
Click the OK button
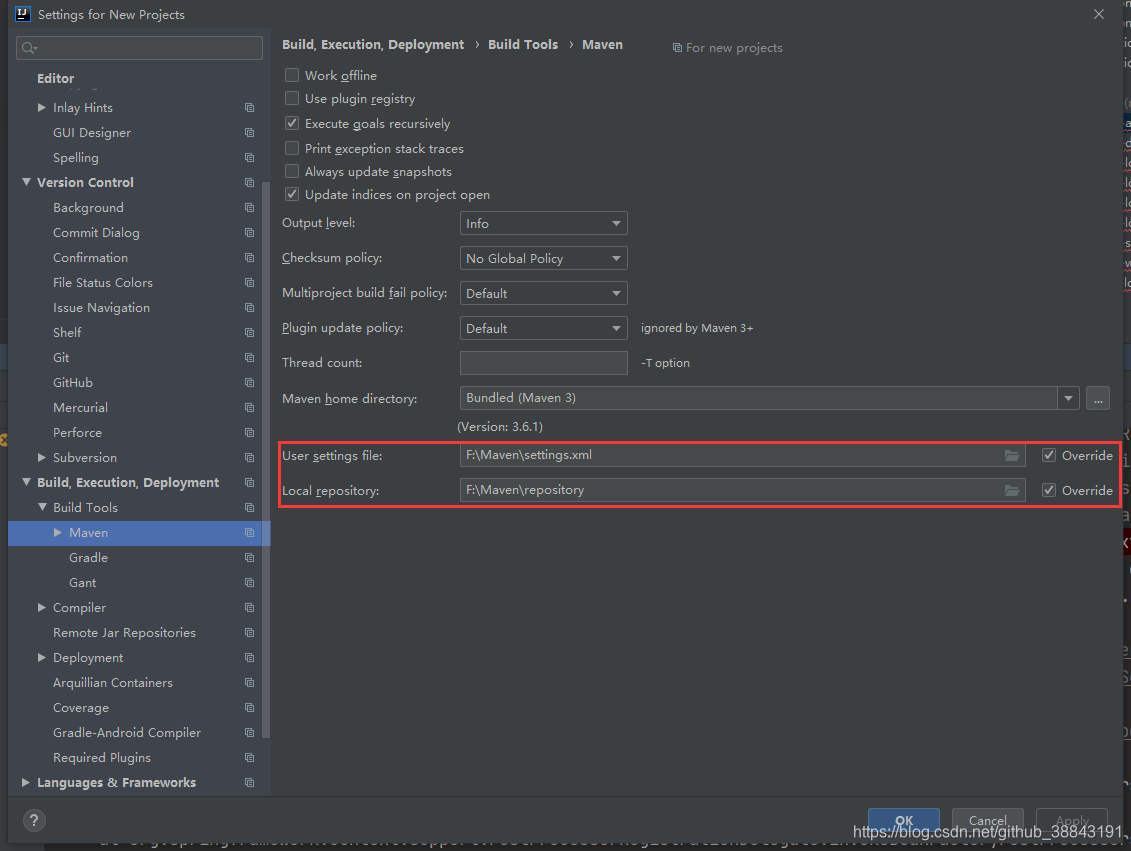point(904,821)
